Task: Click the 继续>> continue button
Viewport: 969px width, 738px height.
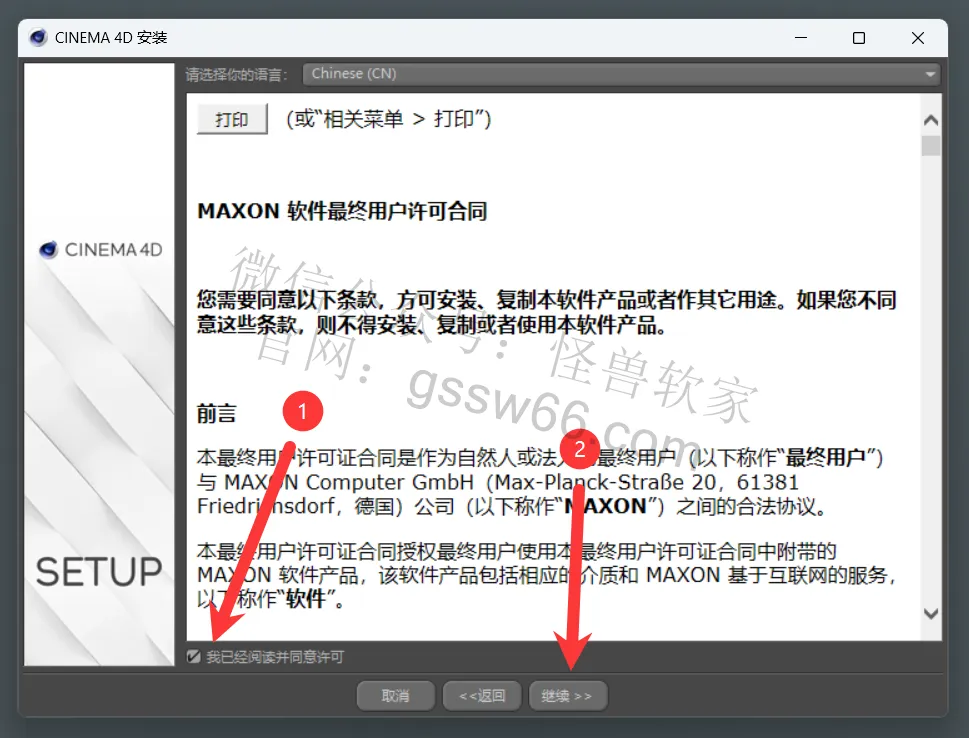Action: click(x=568, y=696)
